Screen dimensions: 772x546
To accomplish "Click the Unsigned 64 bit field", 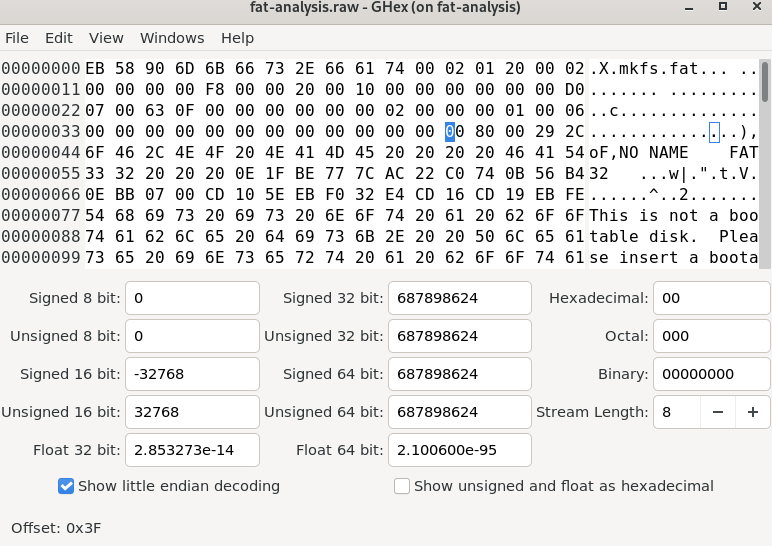I will [460, 412].
